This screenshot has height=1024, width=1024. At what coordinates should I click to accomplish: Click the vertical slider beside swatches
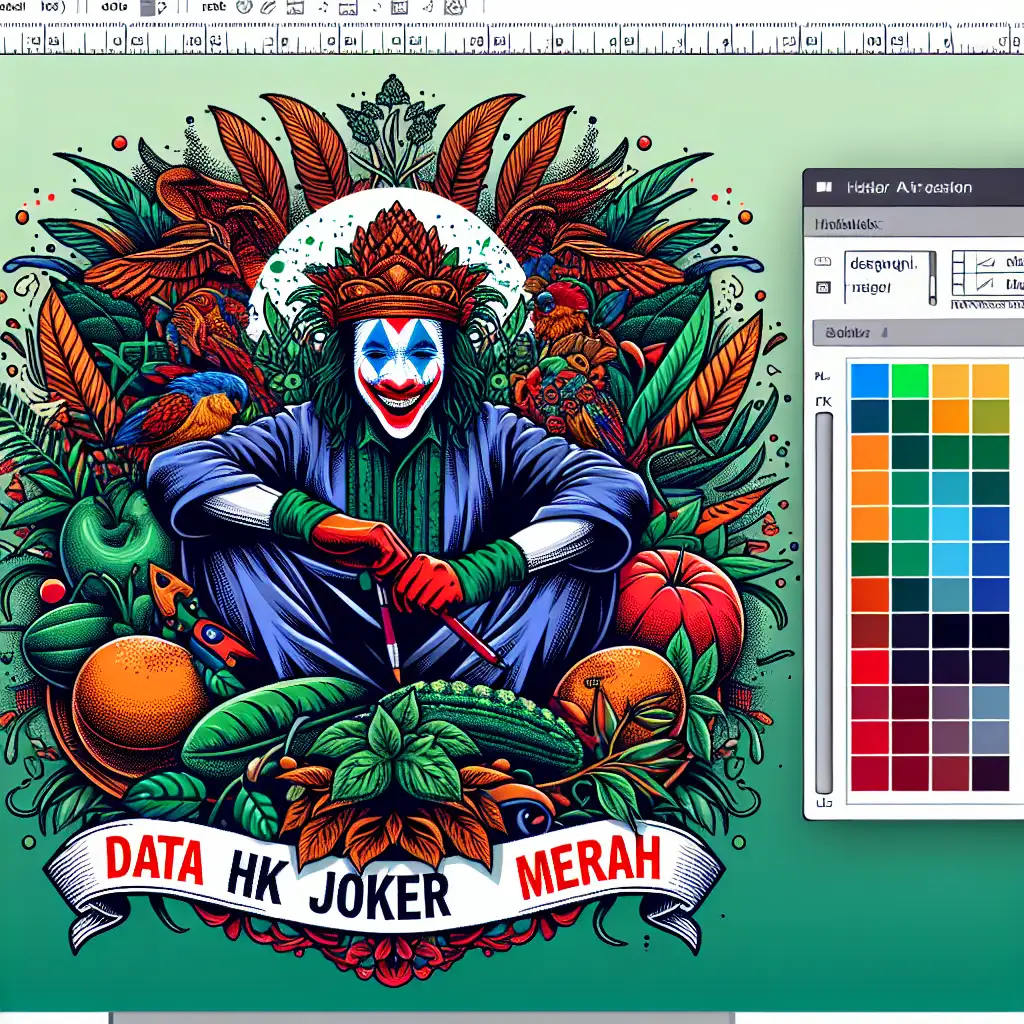pyautogui.click(x=824, y=602)
